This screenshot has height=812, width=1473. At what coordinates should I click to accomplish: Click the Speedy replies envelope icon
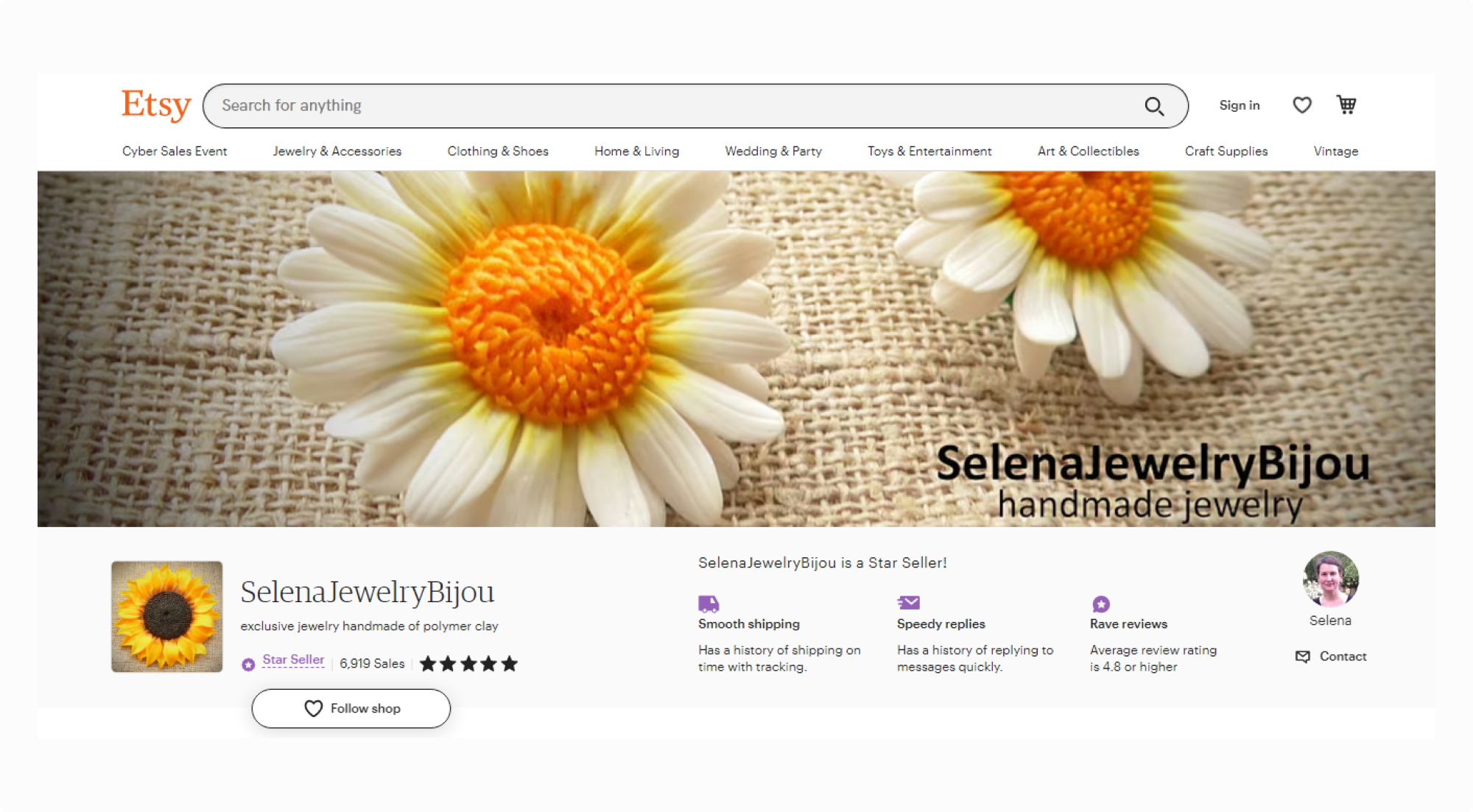click(x=909, y=603)
